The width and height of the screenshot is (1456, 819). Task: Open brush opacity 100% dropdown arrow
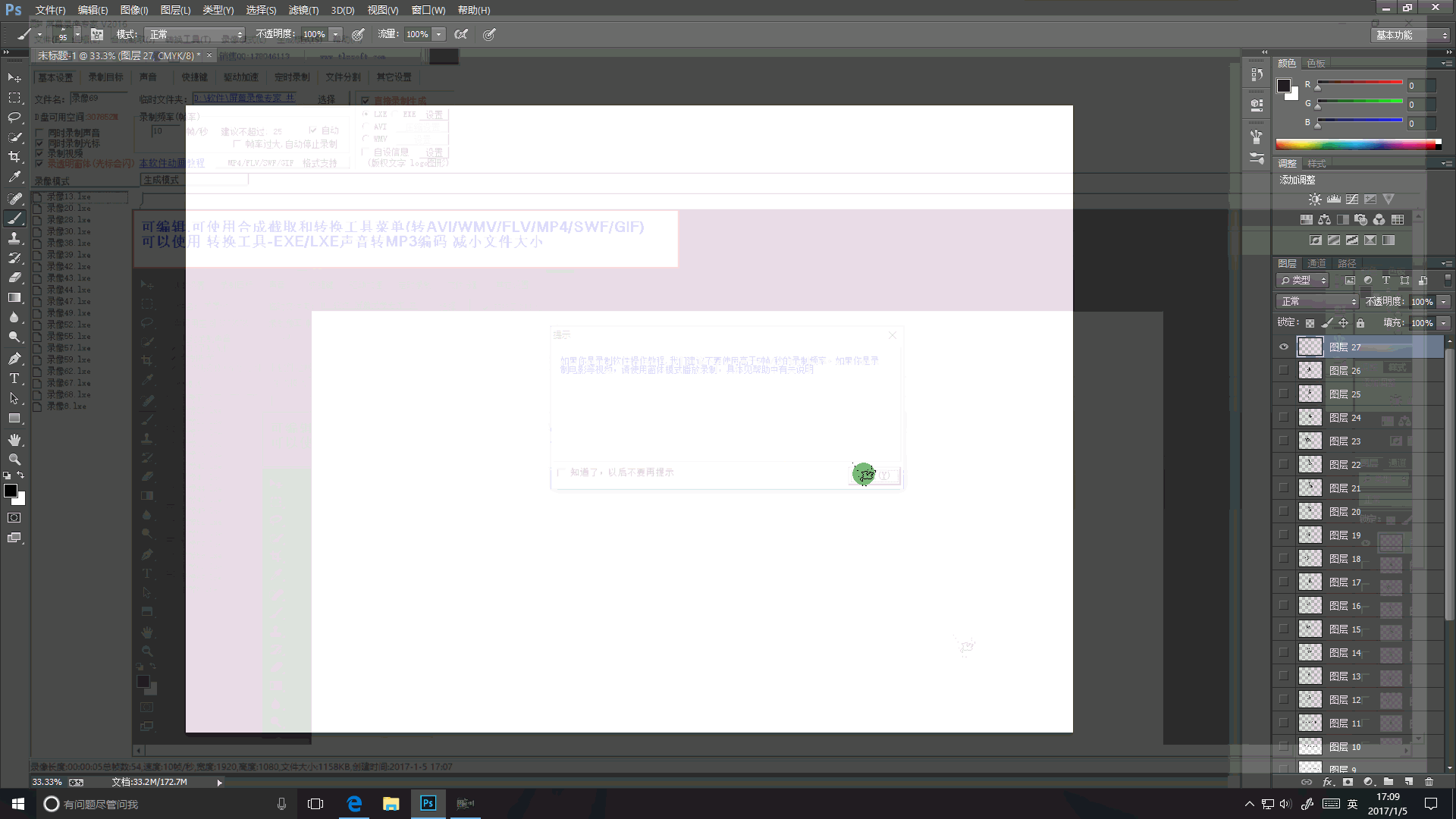[x=335, y=34]
